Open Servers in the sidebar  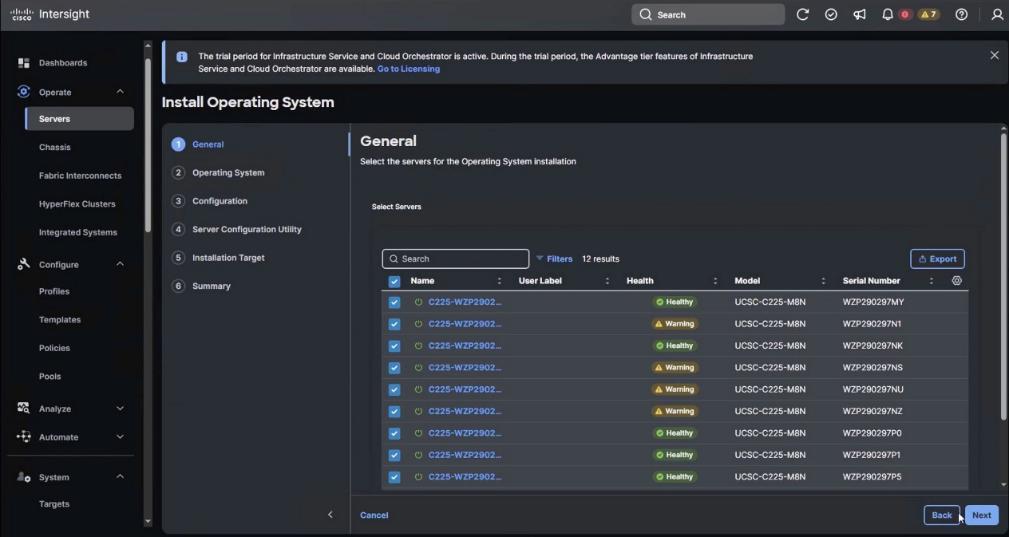point(79,119)
